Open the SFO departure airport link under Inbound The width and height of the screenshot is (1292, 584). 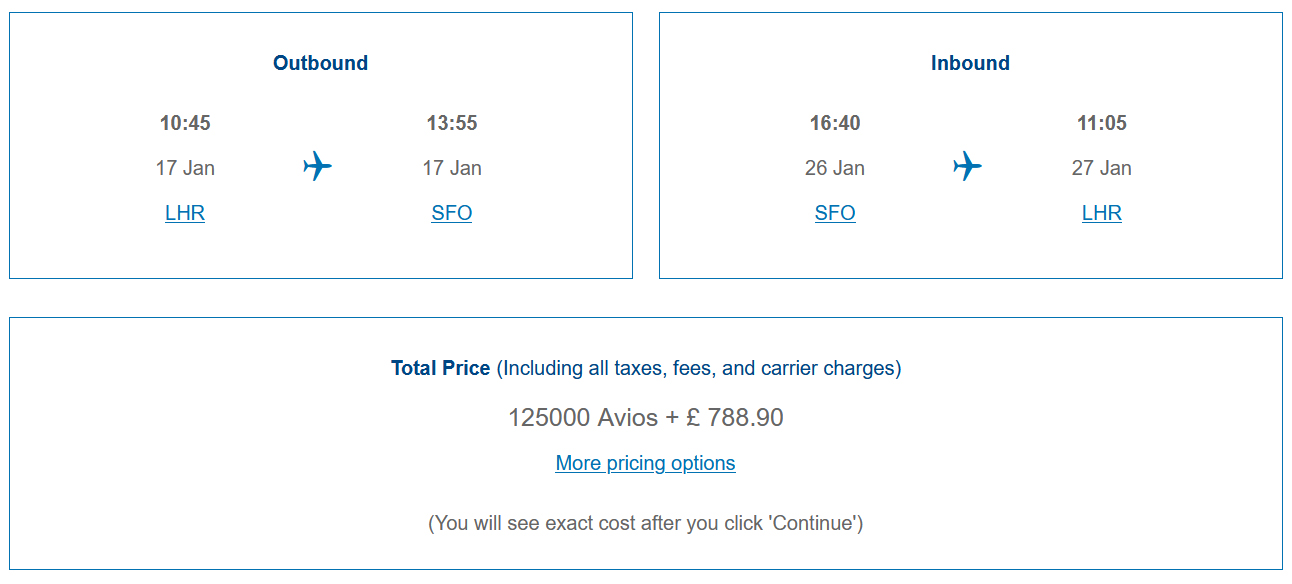click(835, 213)
